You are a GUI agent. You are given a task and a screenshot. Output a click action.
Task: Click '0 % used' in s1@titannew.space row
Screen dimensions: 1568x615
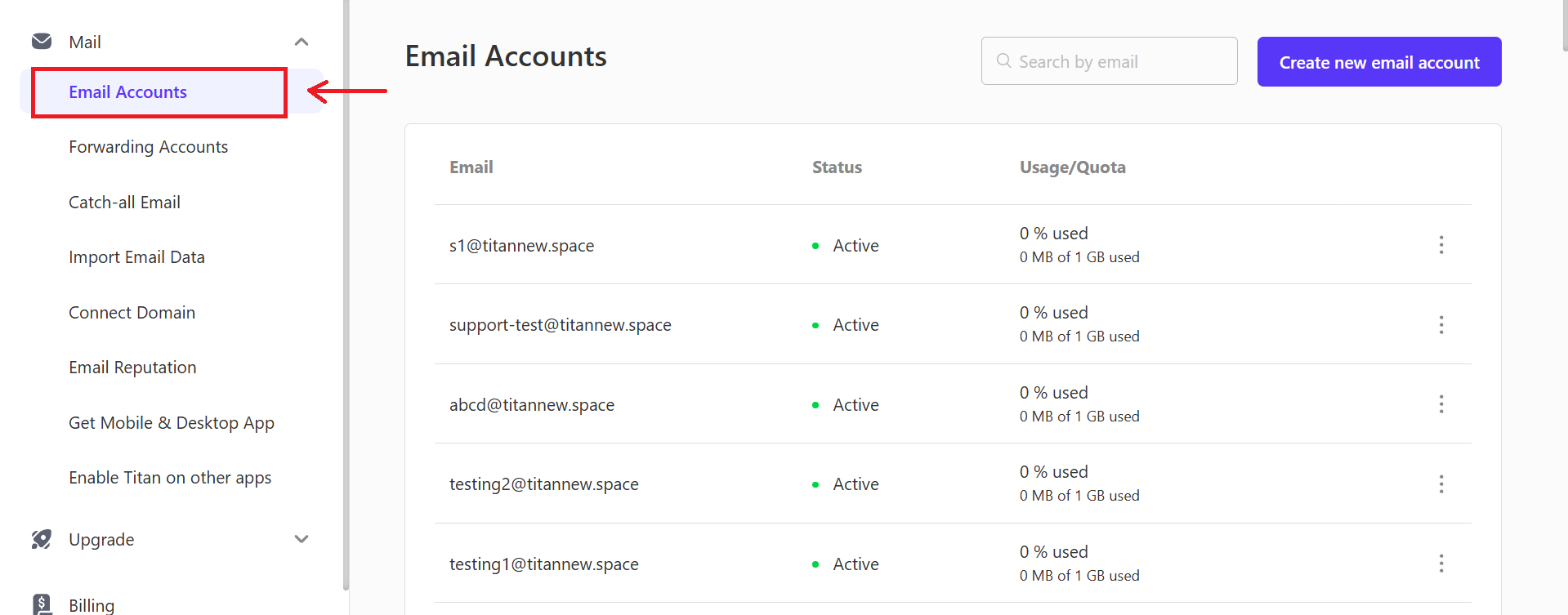pyautogui.click(x=1054, y=234)
